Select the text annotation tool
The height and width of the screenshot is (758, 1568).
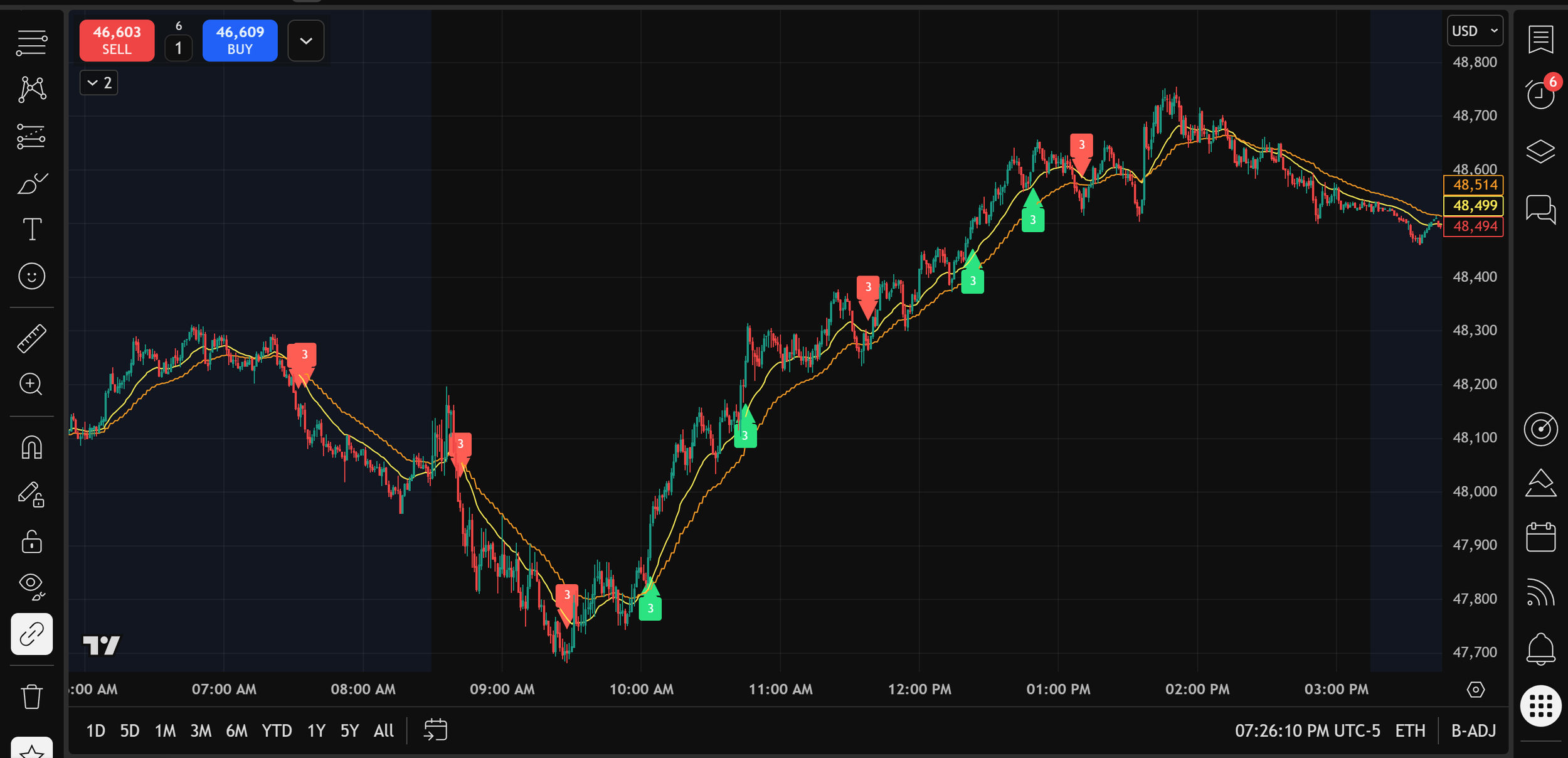click(31, 229)
